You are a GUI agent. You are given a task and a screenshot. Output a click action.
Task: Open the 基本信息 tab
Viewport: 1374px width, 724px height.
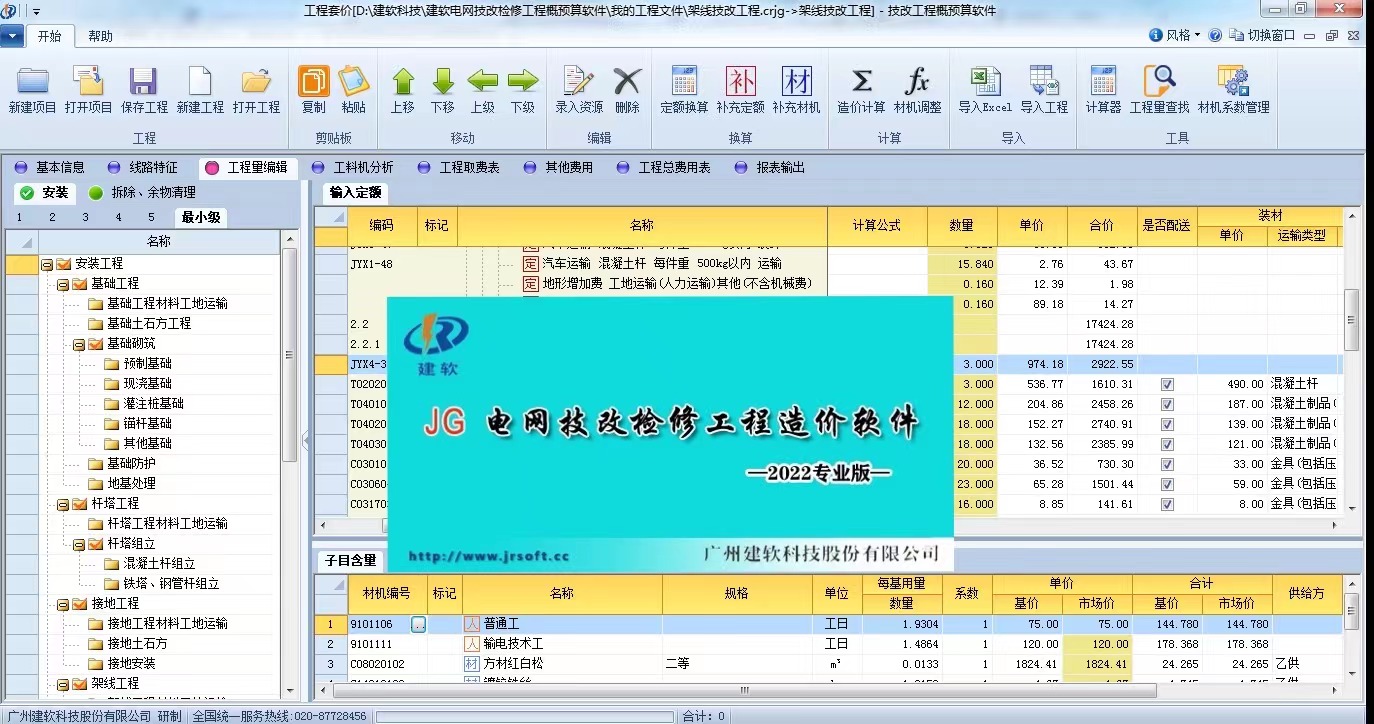point(50,168)
